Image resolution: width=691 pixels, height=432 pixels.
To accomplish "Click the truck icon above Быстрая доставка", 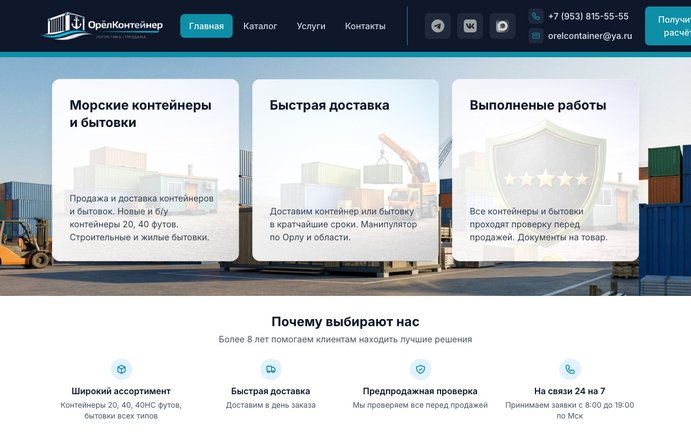I will [x=271, y=369].
